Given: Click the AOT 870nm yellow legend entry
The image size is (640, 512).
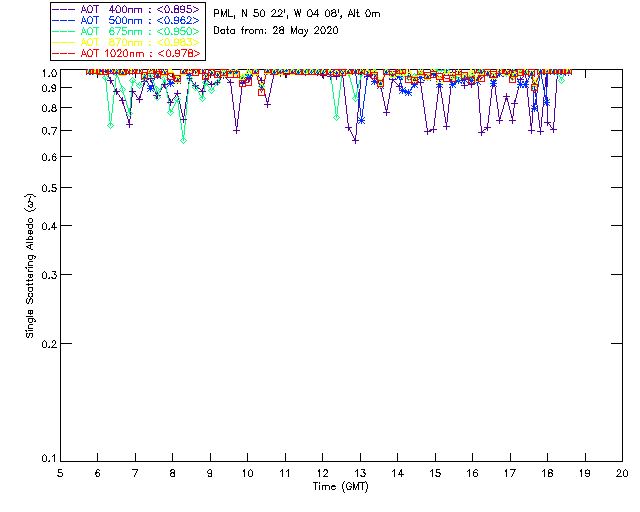Looking at the screenshot, I should [x=127, y=42].
